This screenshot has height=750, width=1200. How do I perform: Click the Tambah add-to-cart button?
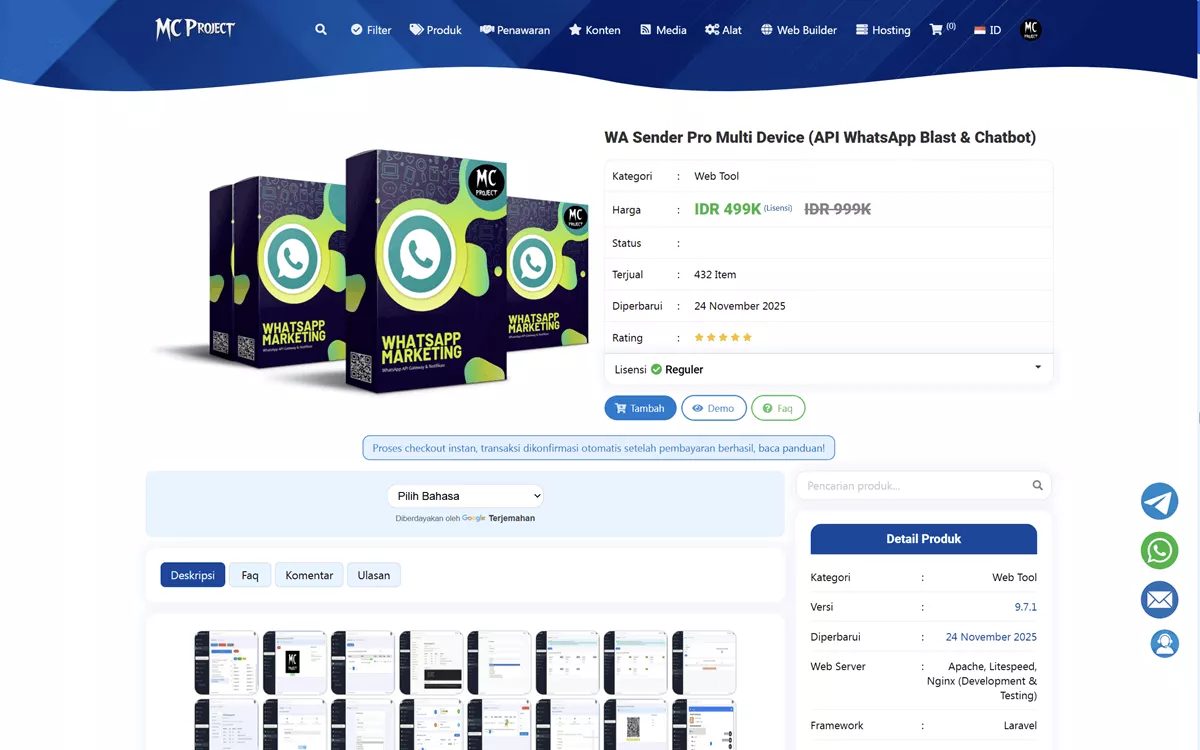click(x=640, y=408)
